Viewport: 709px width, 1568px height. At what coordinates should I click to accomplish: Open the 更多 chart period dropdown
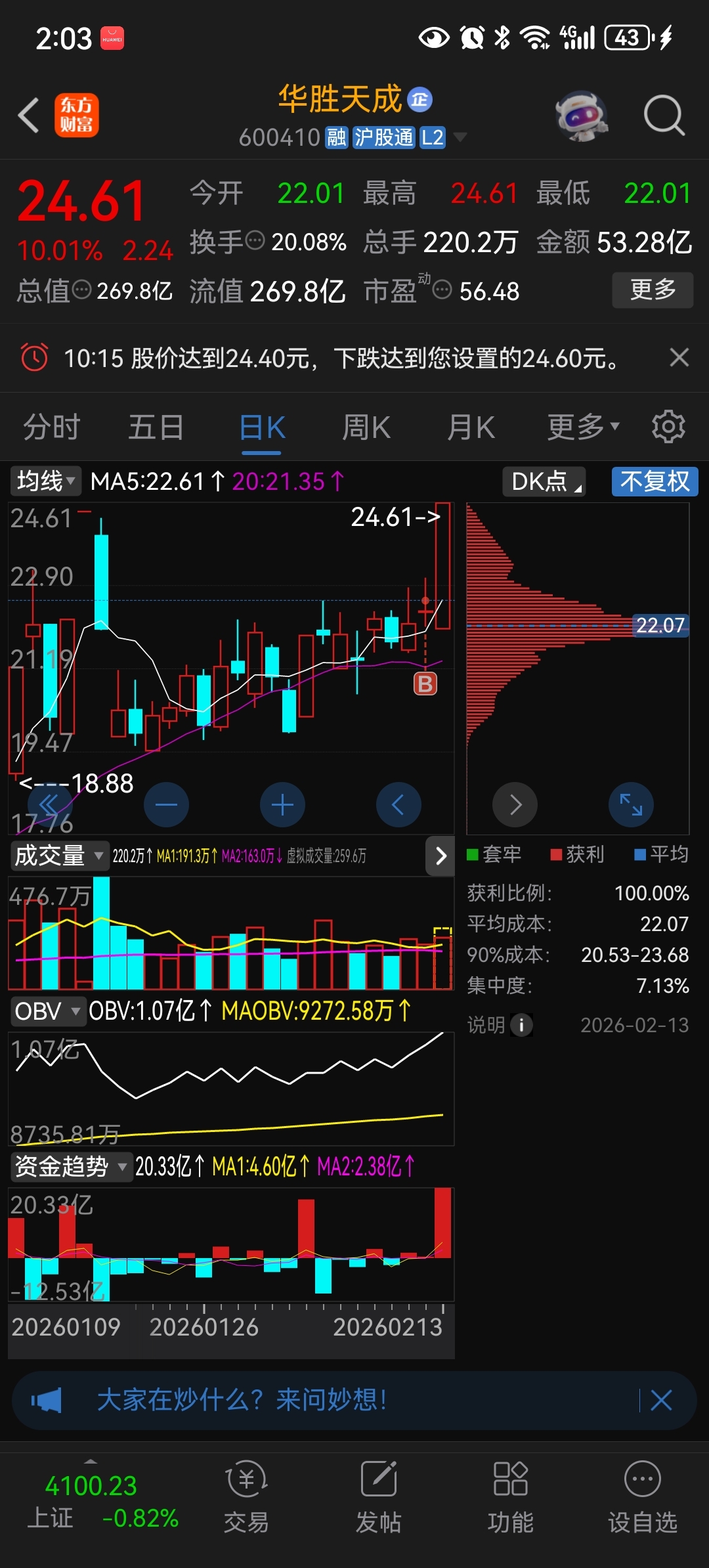coord(584,427)
